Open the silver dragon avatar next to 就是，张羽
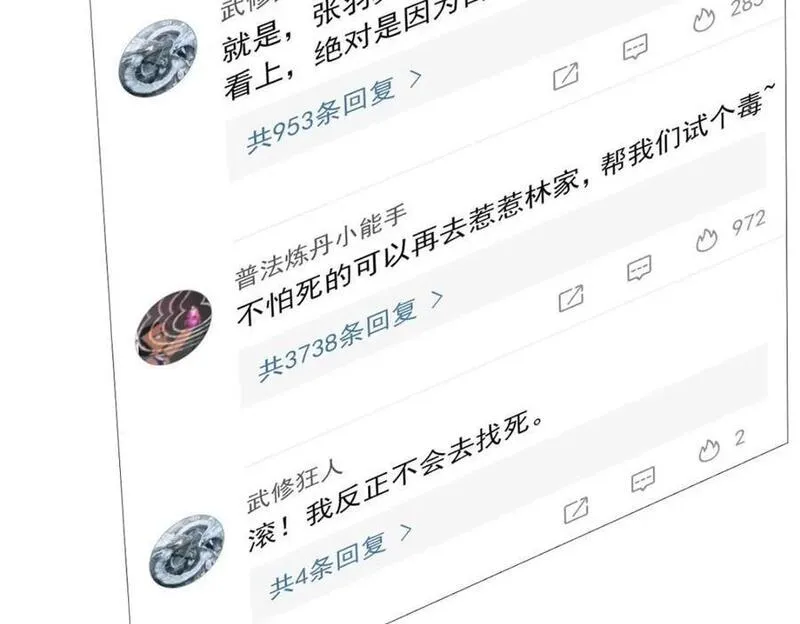This screenshot has width=800, height=624. point(158,58)
